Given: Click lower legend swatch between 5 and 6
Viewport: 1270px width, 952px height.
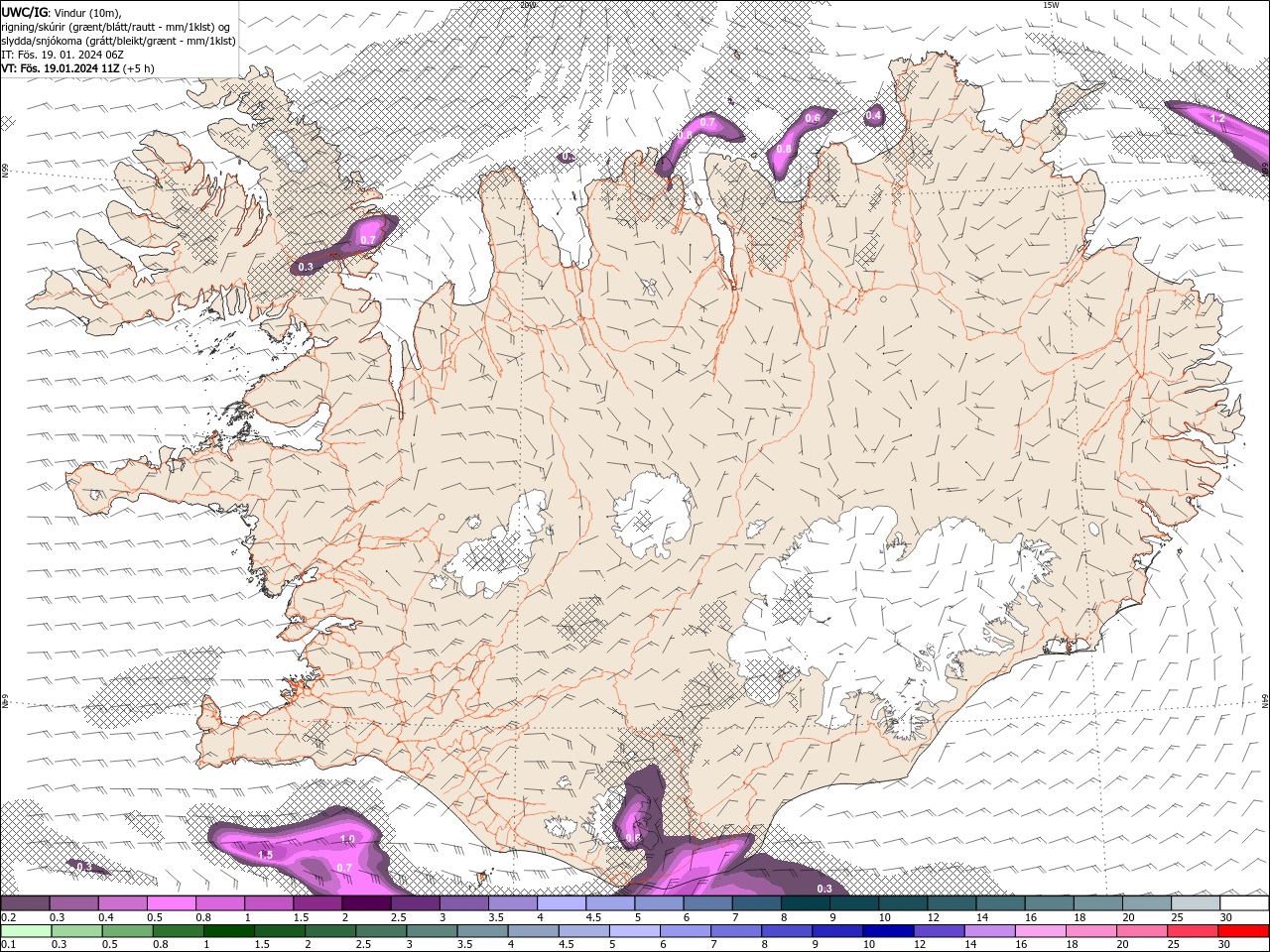Looking at the screenshot, I should pos(633,931).
